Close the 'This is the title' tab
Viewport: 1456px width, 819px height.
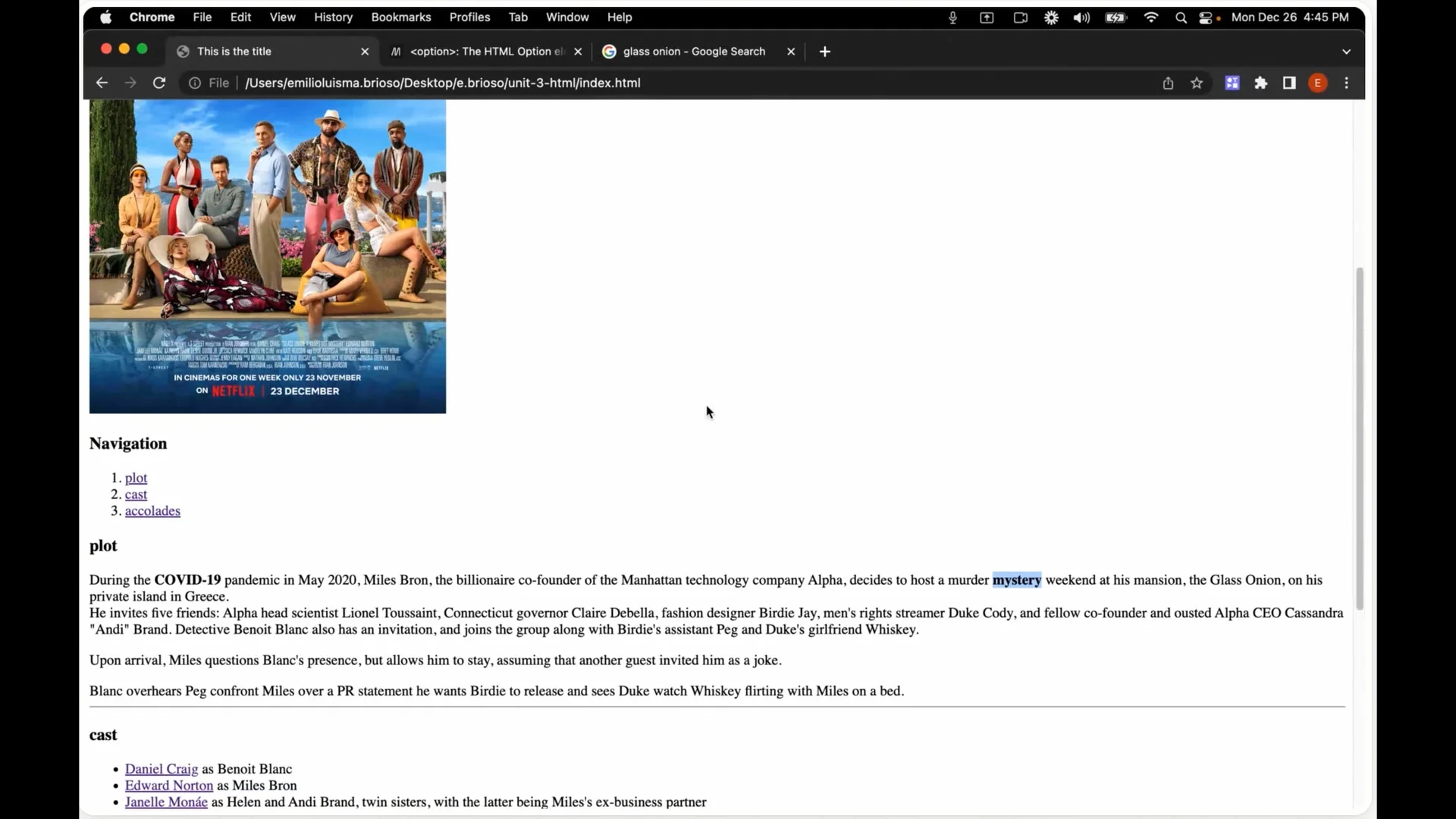(x=365, y=52)
